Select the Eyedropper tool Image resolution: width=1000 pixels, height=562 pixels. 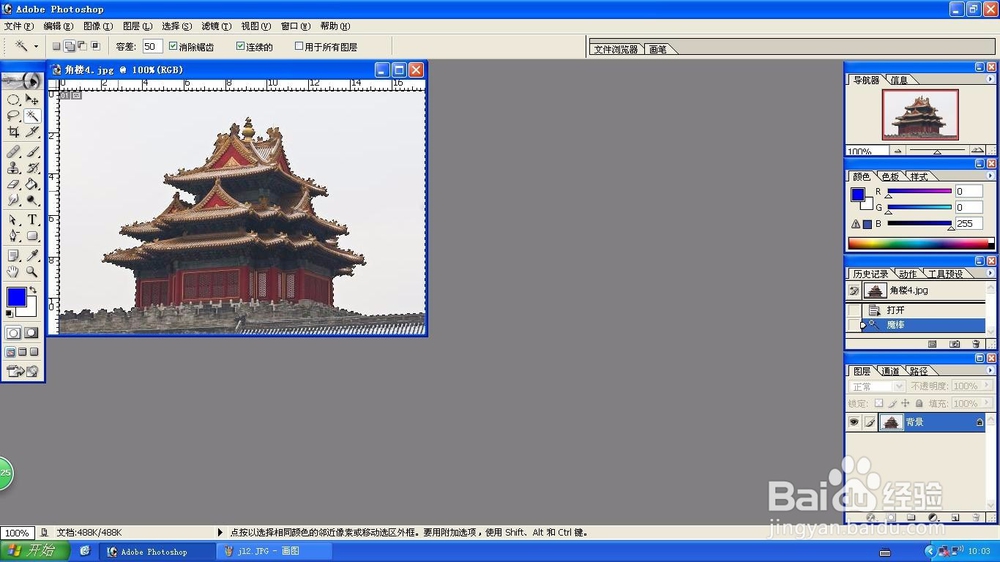point(32,256)
